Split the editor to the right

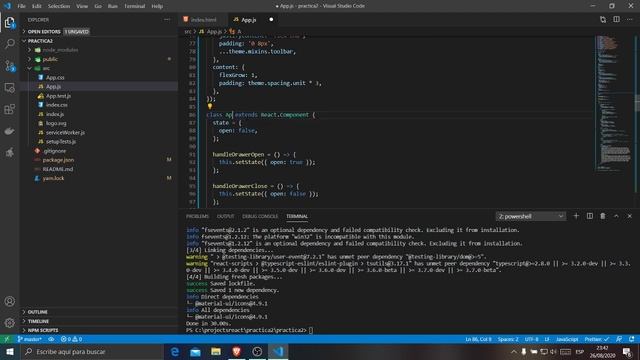pos(616,20)
